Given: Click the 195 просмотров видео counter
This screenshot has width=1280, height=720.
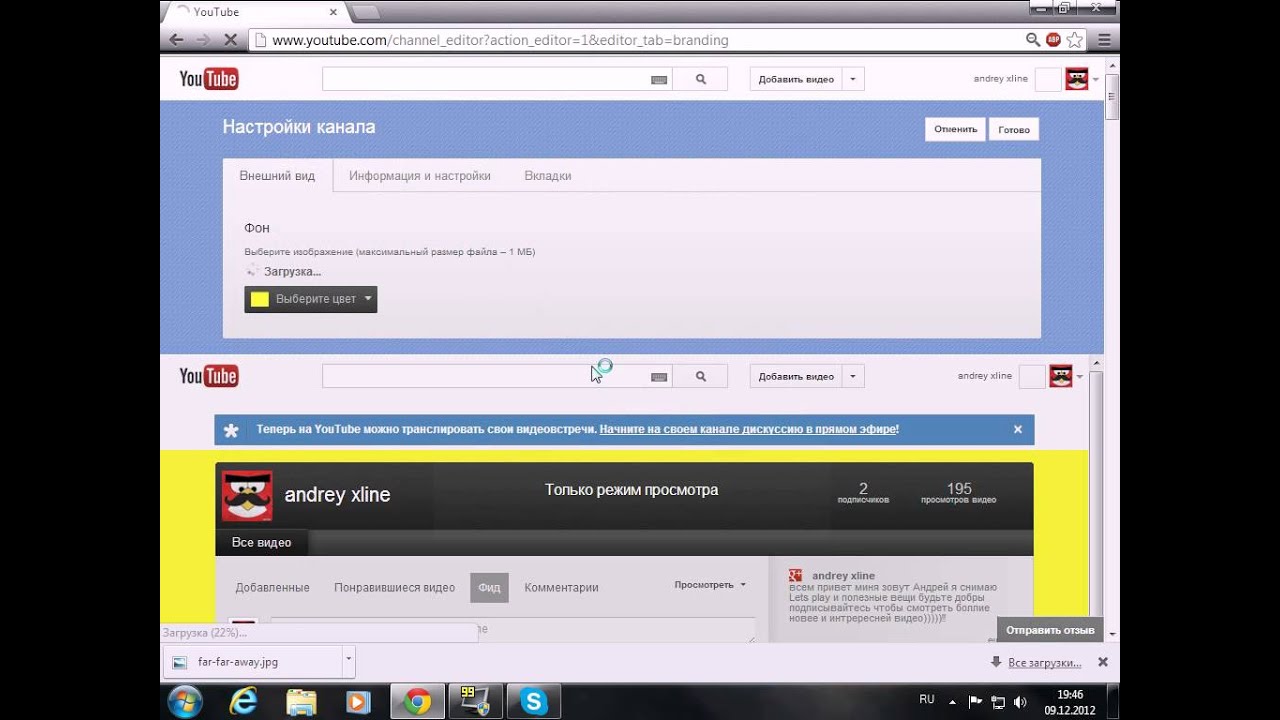Looking at the screenshot, I should pyautogui.click(x=958, y=493).
